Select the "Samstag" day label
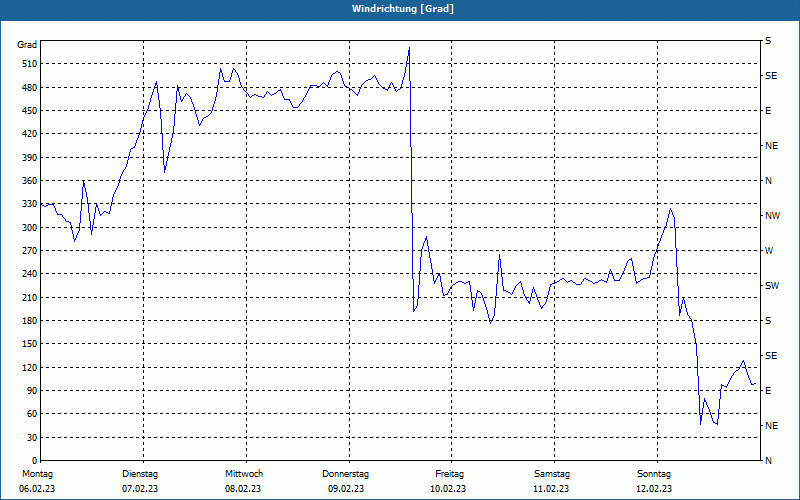The height and width of the screenshot is (500, 800). (x=552, y=474)
